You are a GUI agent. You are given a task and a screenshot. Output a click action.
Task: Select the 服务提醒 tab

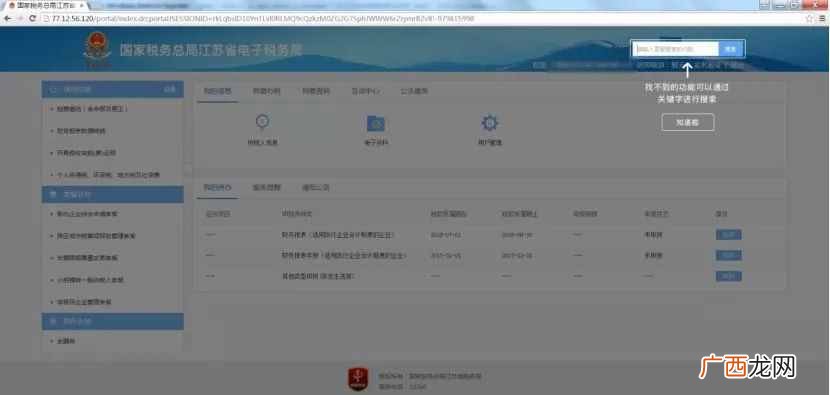pos(266,187)
